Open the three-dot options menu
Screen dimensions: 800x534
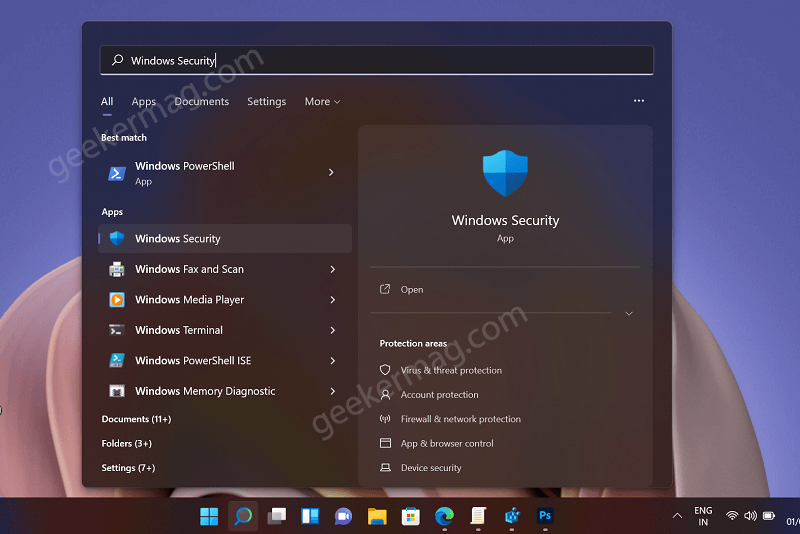point(639,100)
